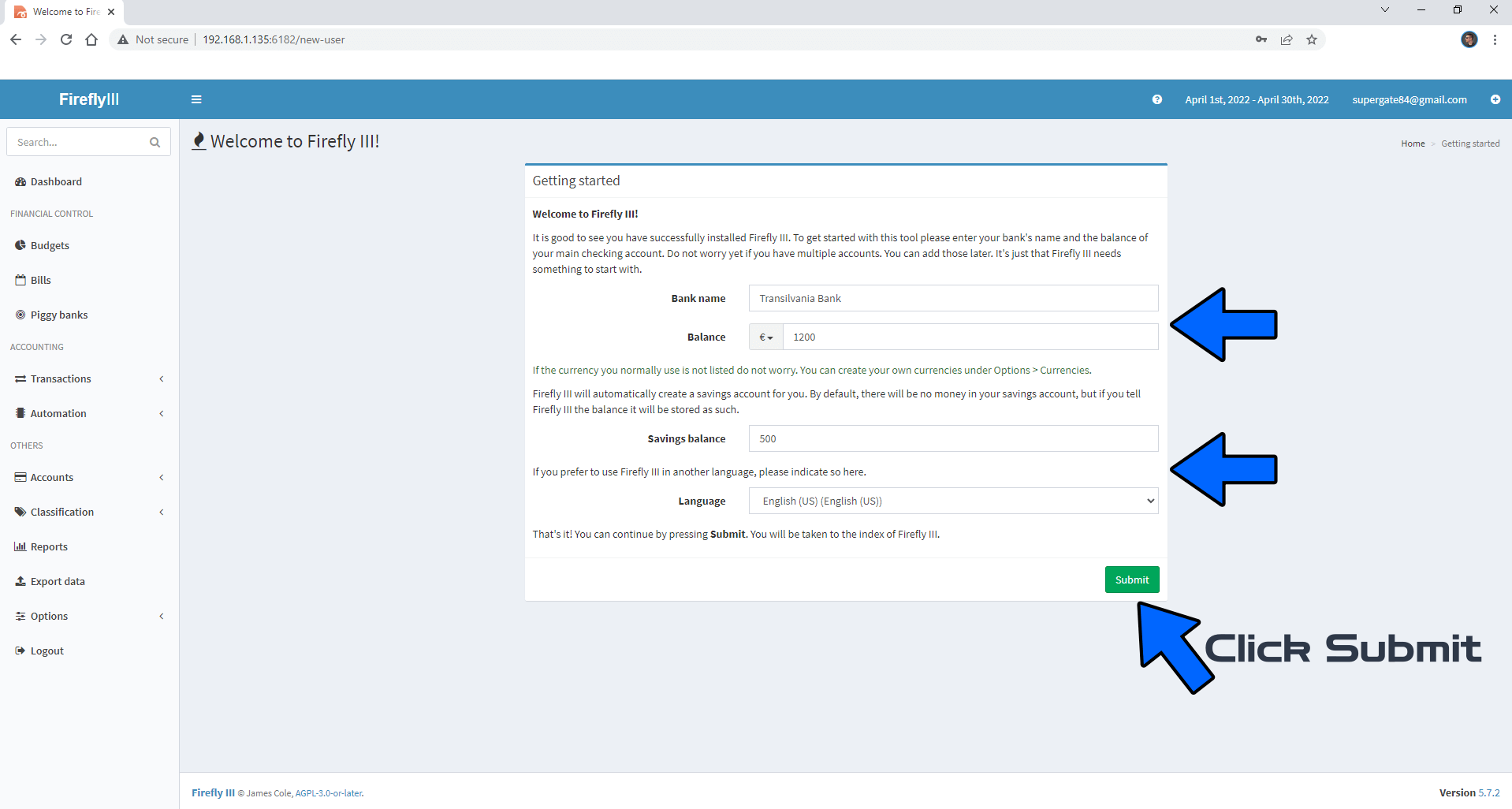
Task: Click the Savings balance input field
Action: [x=953, y=438]
